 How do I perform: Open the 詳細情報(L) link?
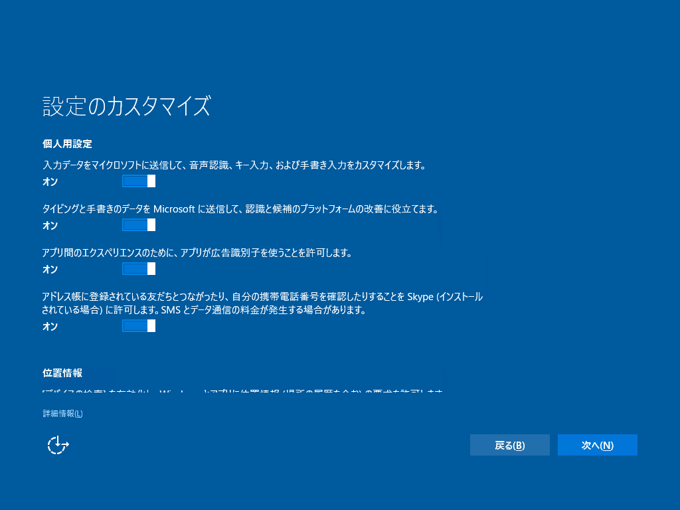(x=62, y=413)
